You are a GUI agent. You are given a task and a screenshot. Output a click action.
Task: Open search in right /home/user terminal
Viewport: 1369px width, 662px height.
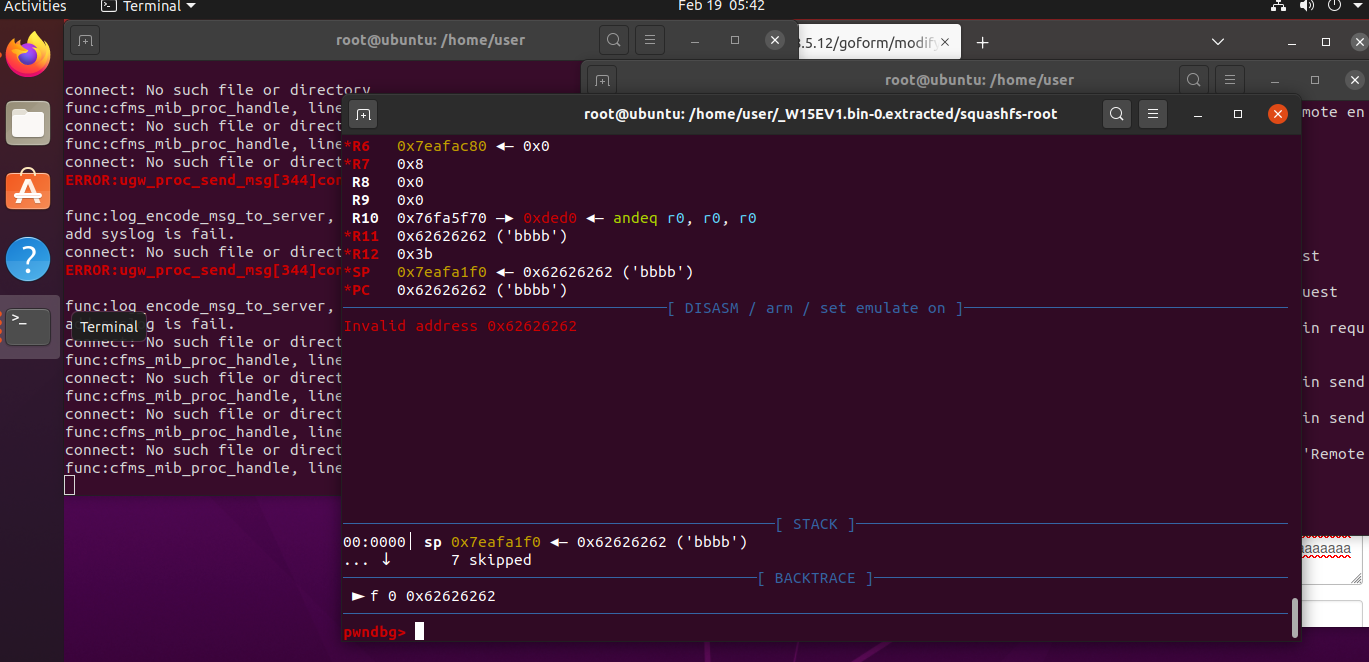(x=1193, y=80)
